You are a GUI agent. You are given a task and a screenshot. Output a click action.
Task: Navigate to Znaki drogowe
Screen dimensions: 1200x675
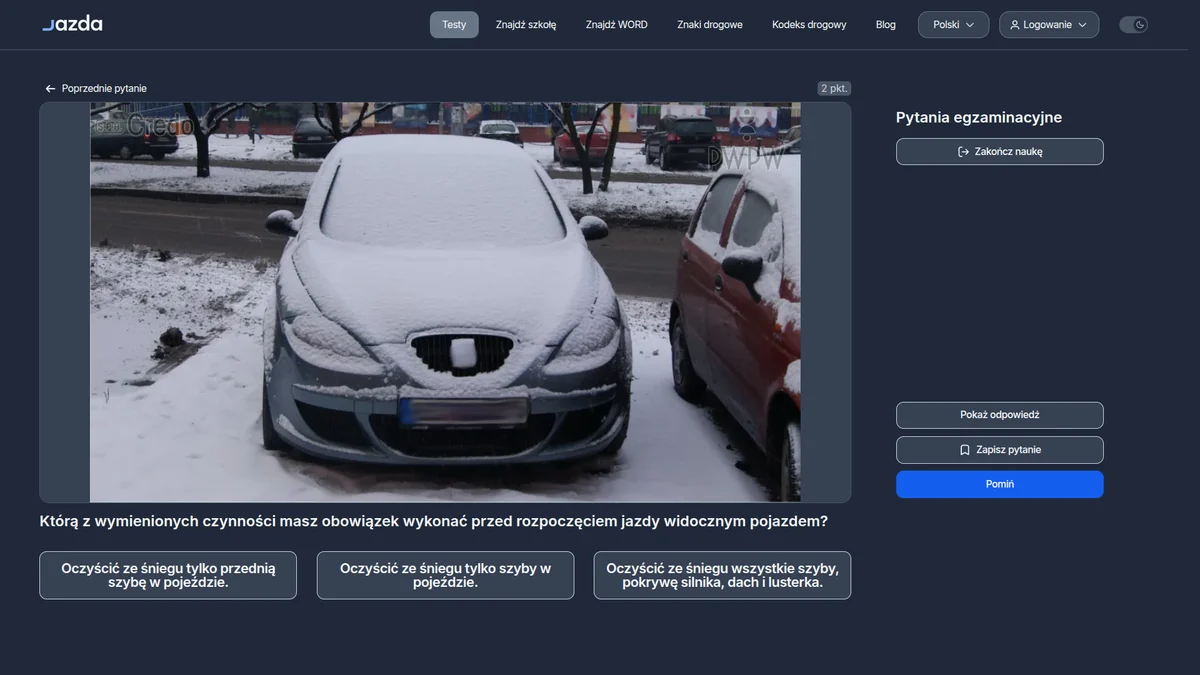(x=710, y=25)
